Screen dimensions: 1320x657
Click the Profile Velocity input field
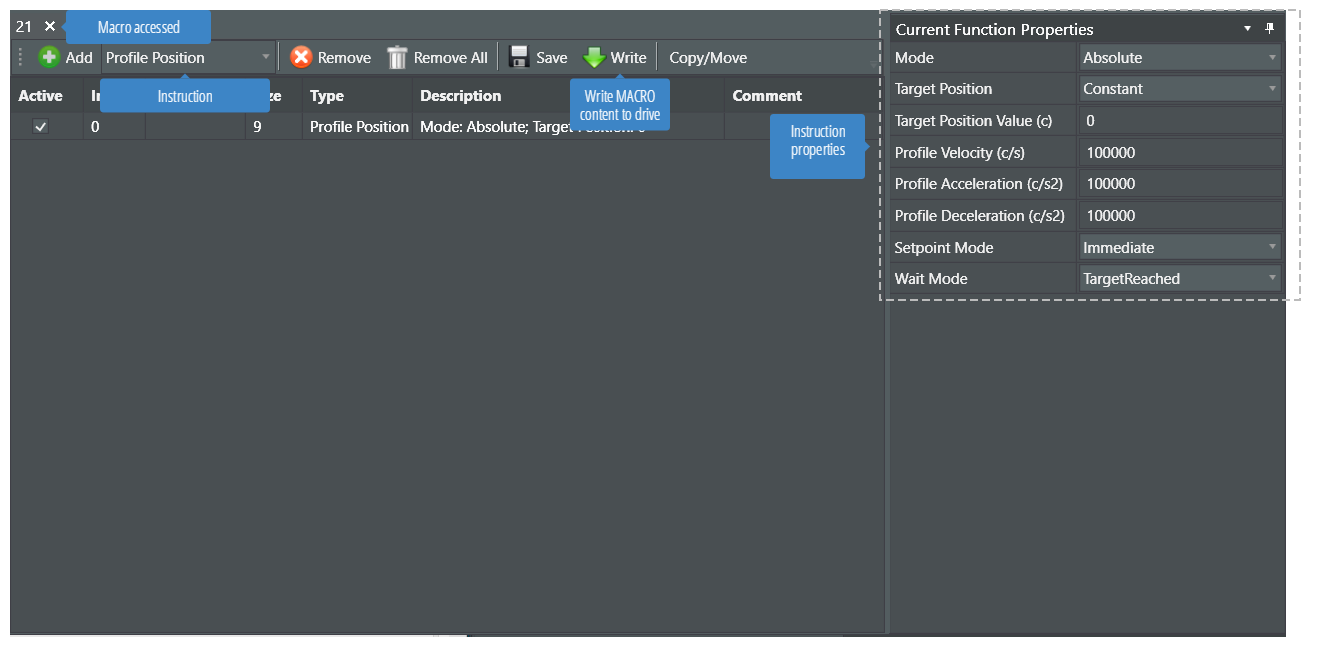click(x=1180, y=153)
